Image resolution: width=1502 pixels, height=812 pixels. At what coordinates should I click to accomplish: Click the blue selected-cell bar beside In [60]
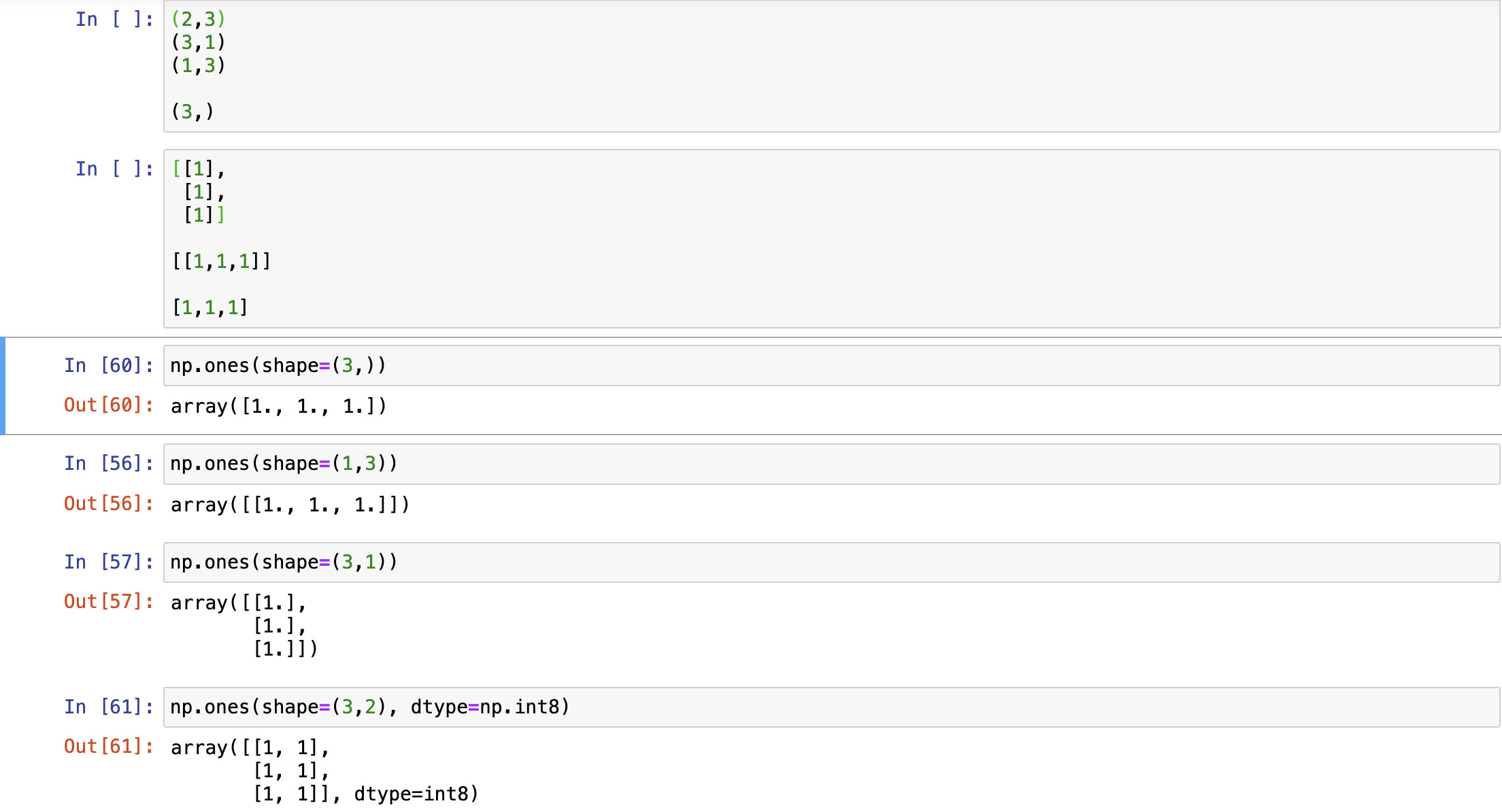point(3,386)
